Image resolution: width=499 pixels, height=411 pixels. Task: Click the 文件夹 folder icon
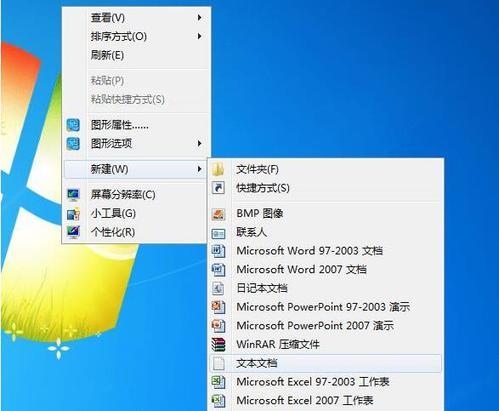[x=218, y=169]
